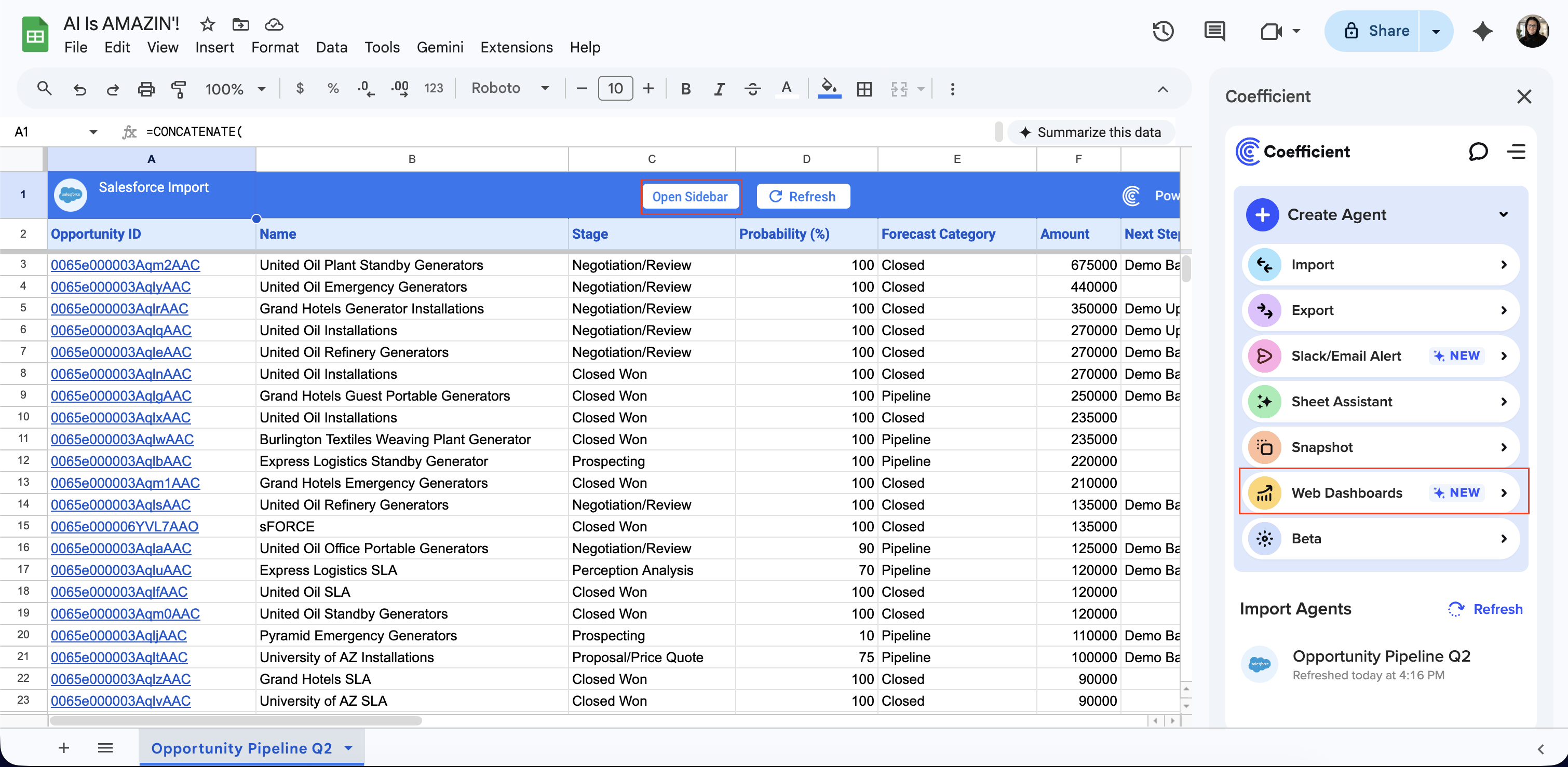Open Gemini sparkle icon
This screenshot has width=1568, height=767.
[x=1482, y=31]
